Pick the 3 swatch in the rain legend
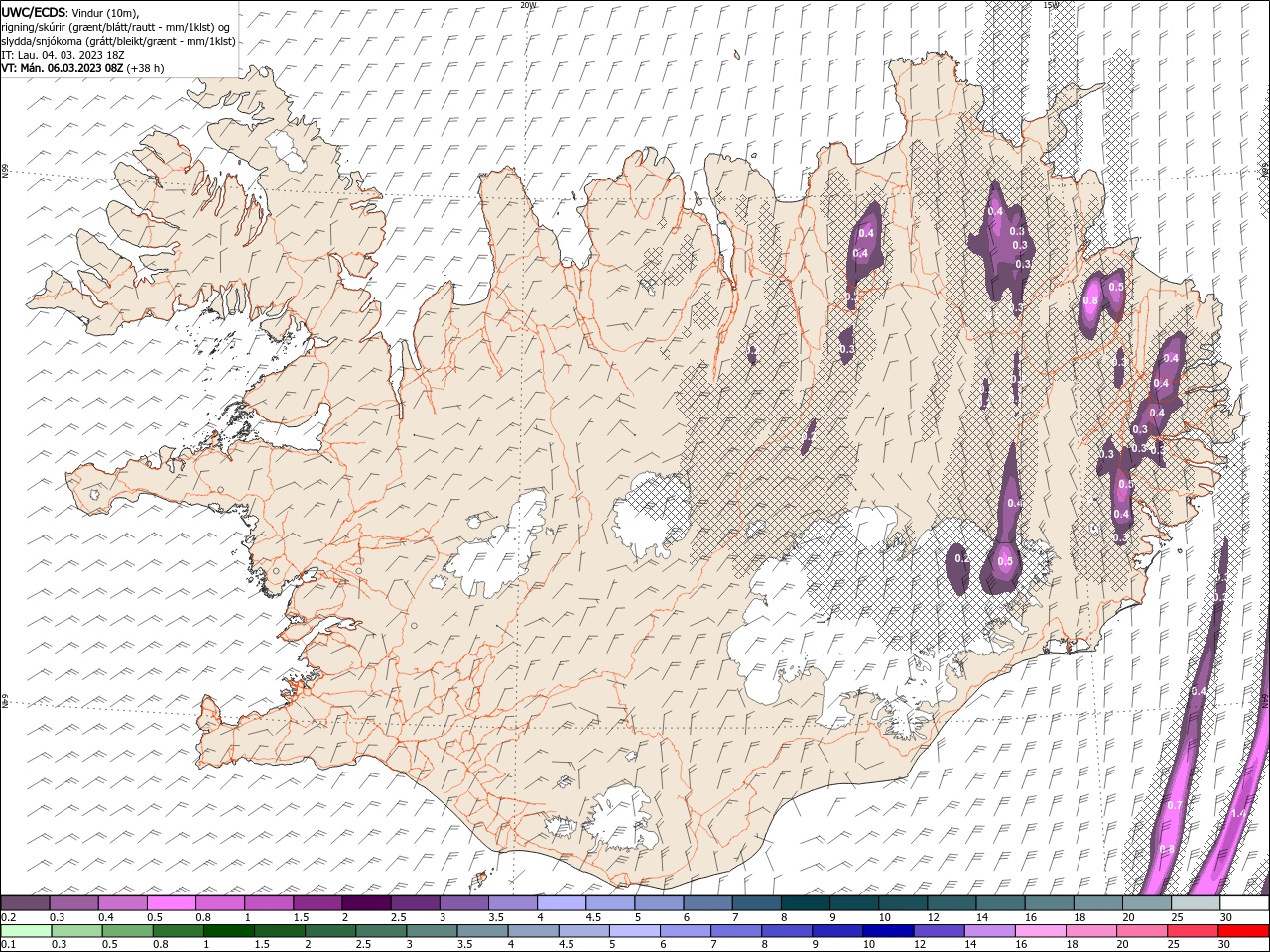The image size is (1270, 952). coord(432,931)
